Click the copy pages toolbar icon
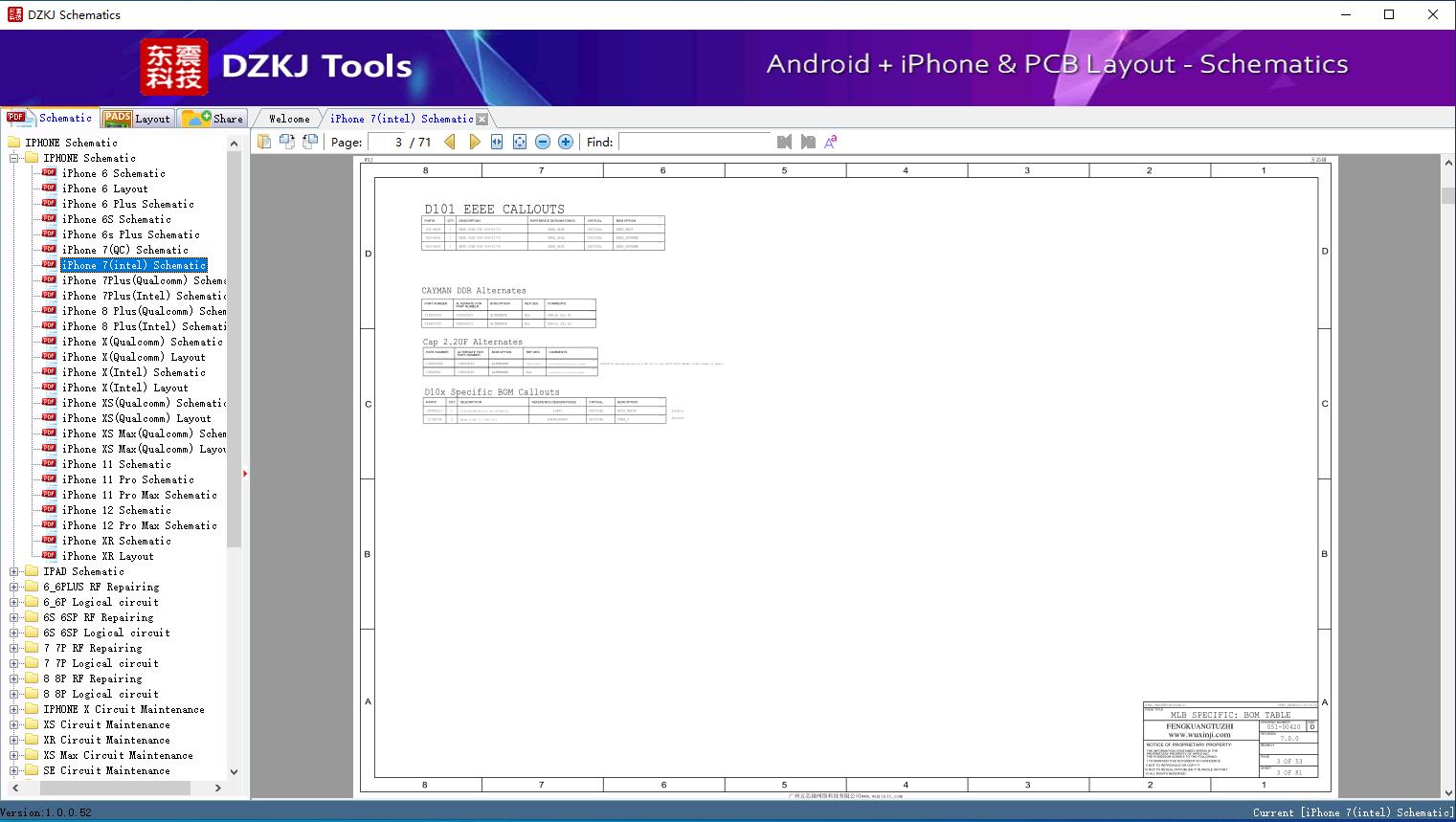The image size is (1456, 822). (263, 142)
